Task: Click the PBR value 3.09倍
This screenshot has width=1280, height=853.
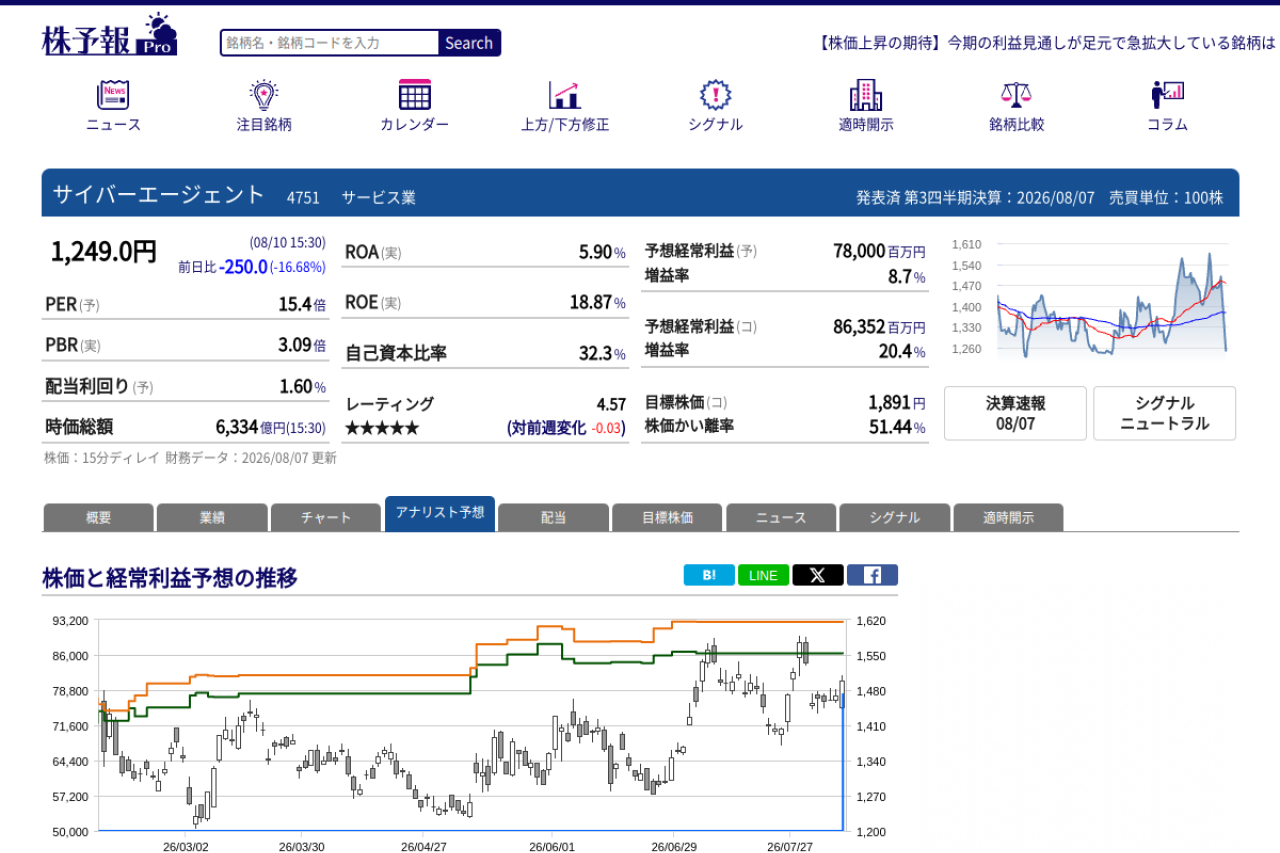Action: pos(302,345)
